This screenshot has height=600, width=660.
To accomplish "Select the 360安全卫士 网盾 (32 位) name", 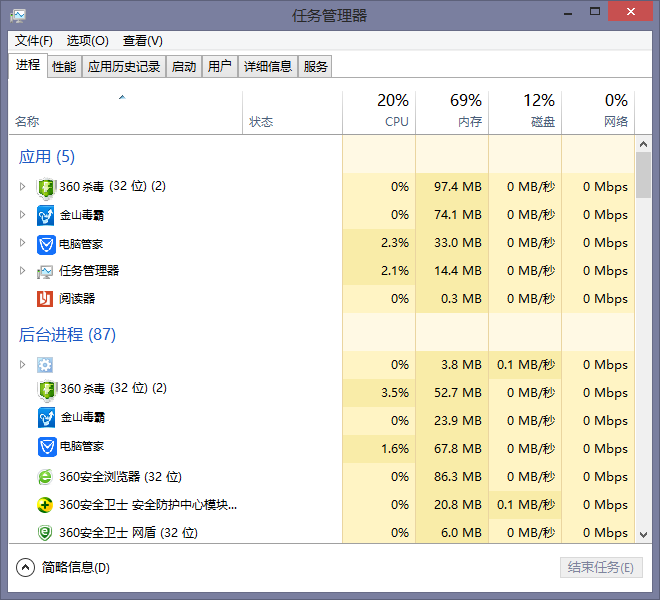I will tap(128, 533).
